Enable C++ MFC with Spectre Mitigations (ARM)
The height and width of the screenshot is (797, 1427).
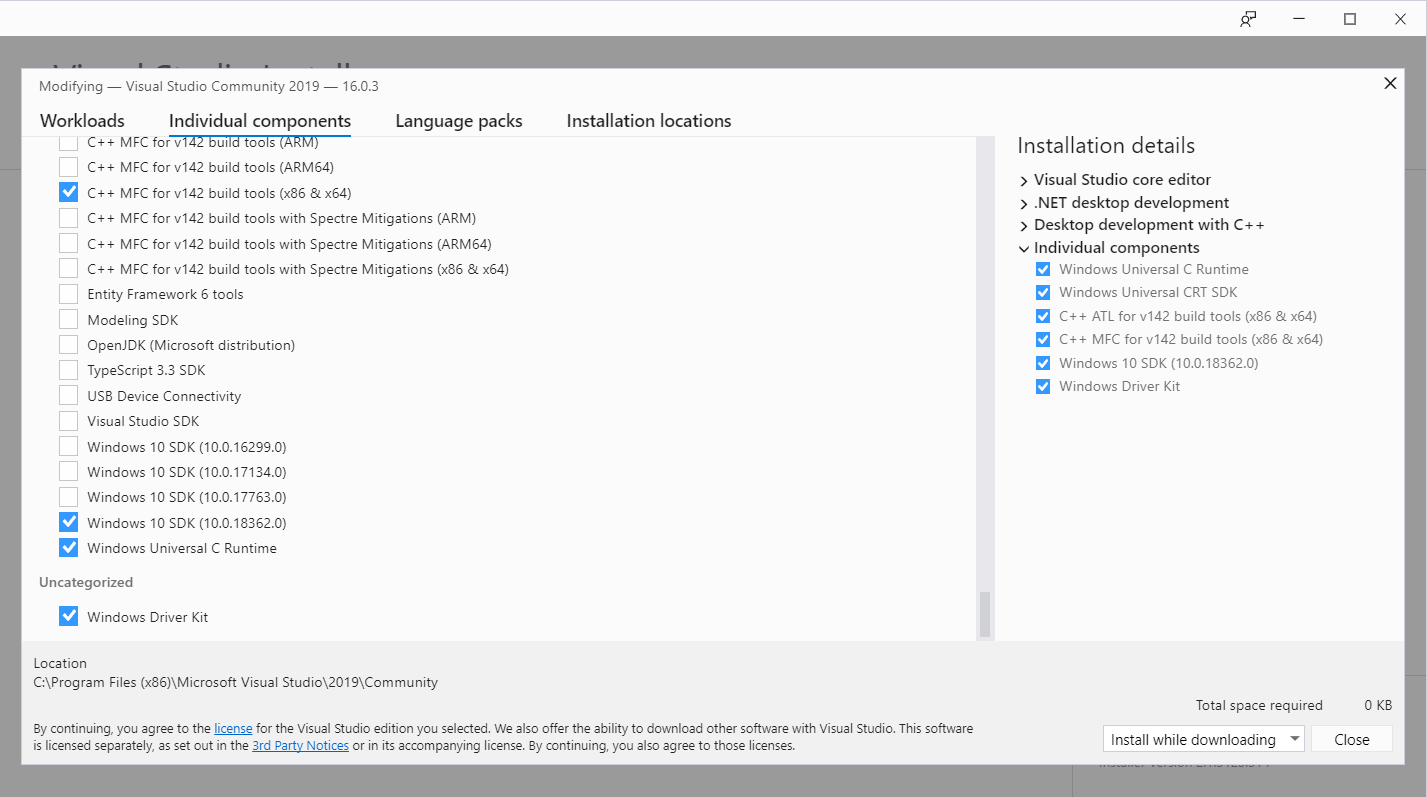click(x=68, y=218)
